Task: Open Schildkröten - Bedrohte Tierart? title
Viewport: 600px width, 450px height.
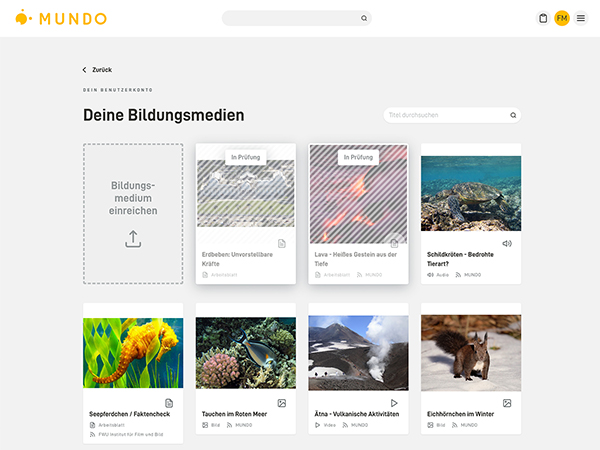Action: 460,259
